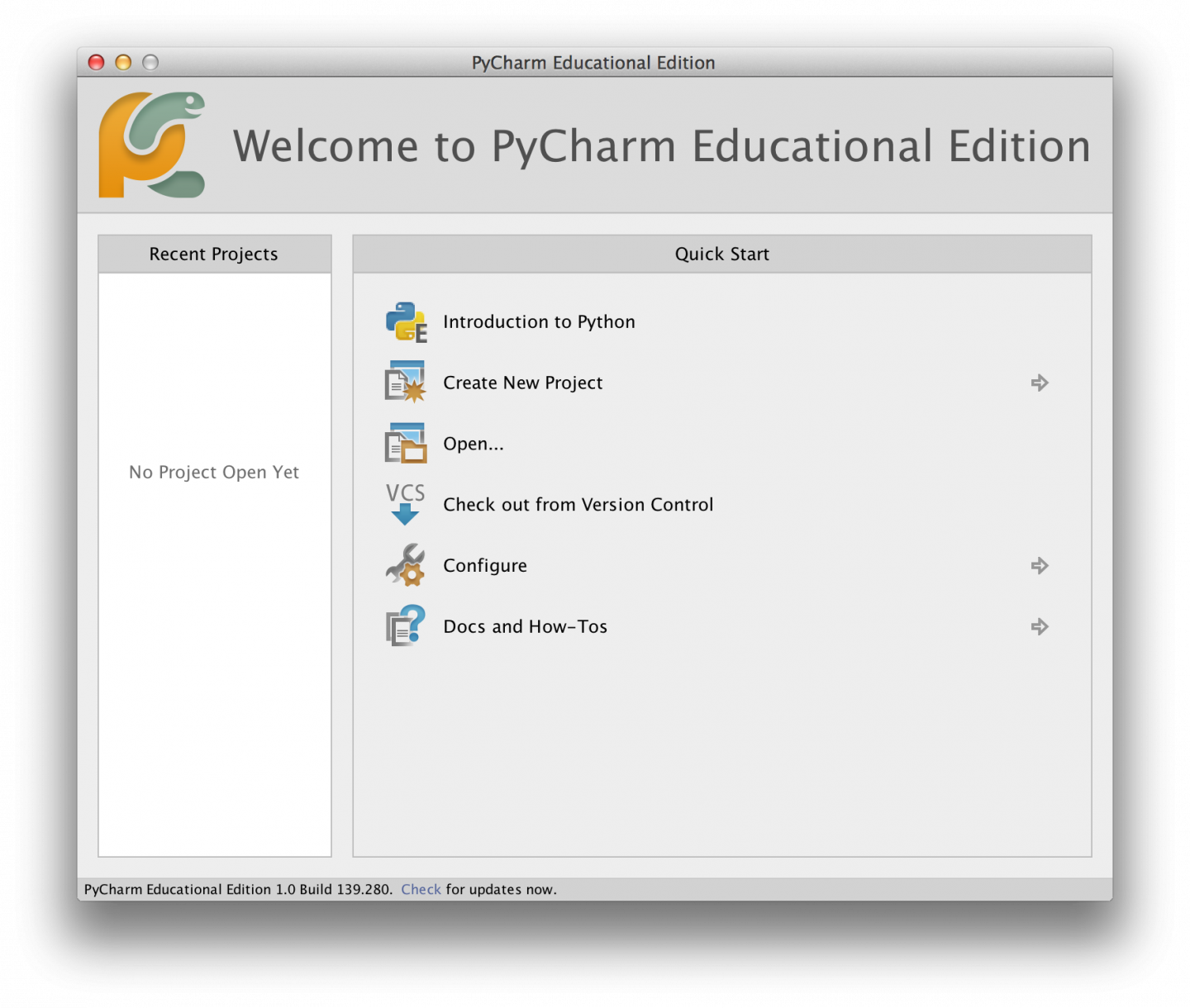Screen dimensions: 1190x1008
Task: Expand the arrow beside Configure
Action: pos(1040,566)
